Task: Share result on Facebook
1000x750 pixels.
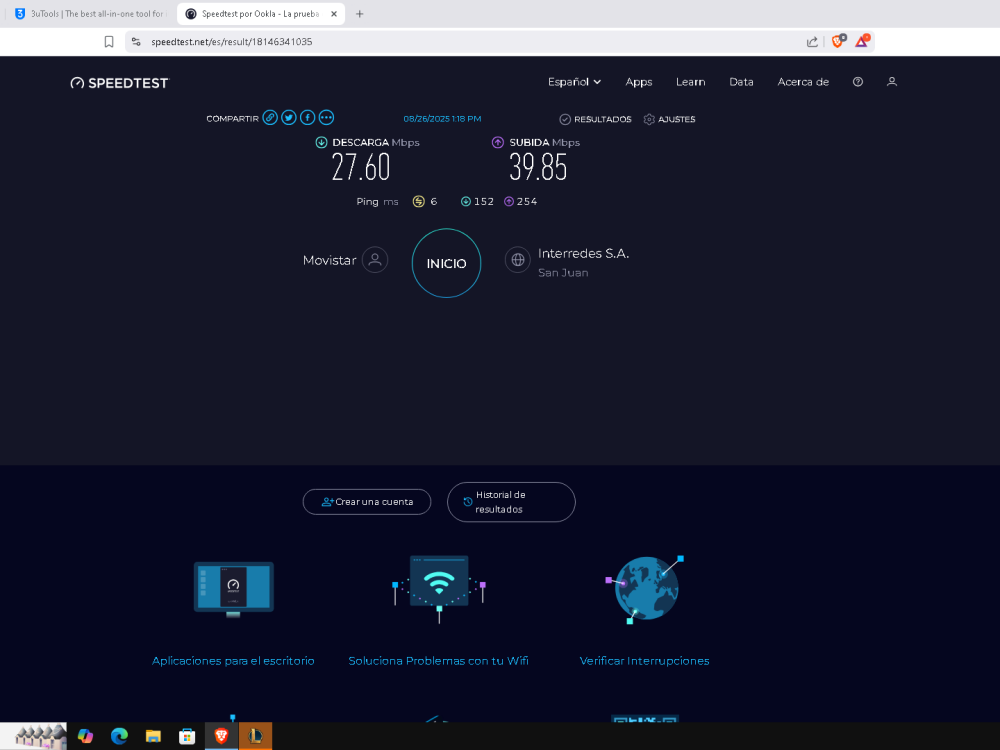Action: pos(307,118)
